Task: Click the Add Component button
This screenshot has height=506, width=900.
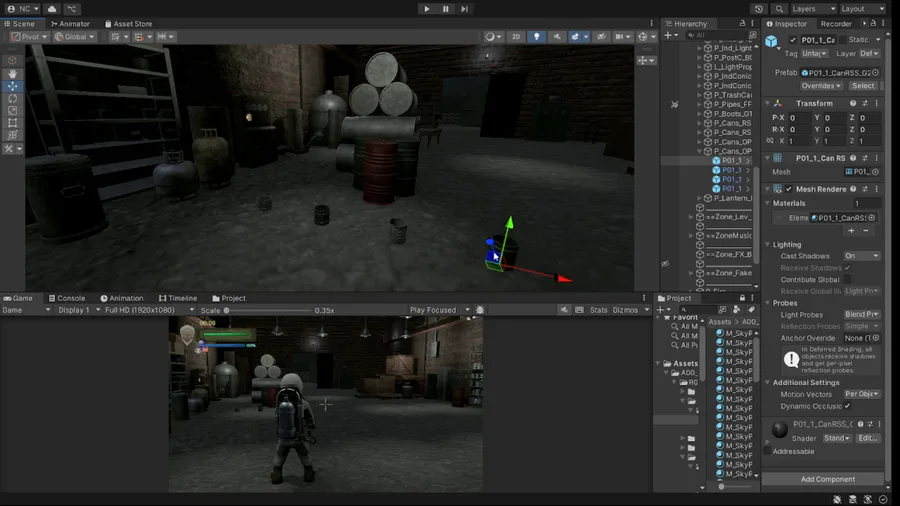Action: pyautogui.click(x=828, y=479)
